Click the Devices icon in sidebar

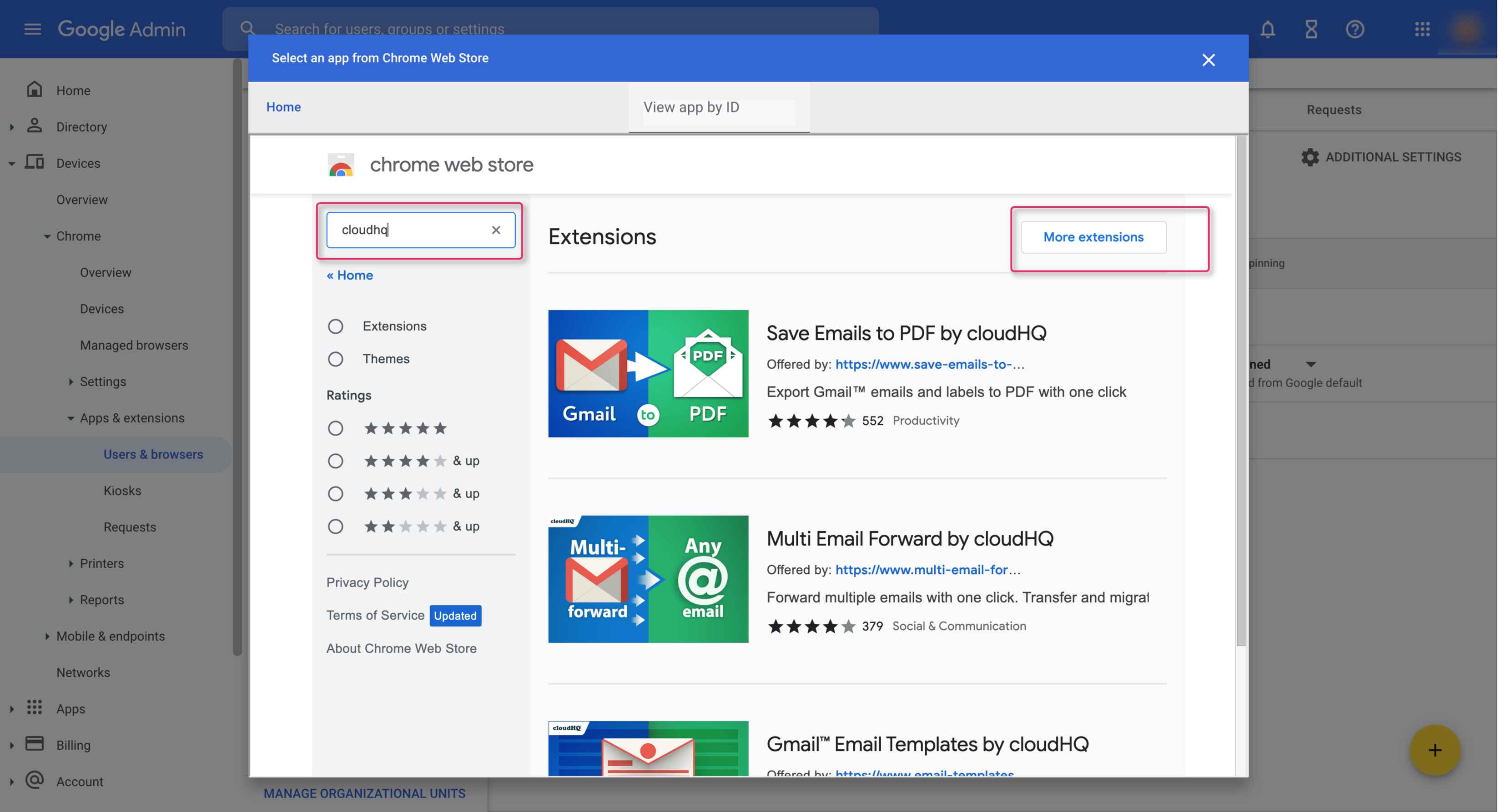pos(35,162)
